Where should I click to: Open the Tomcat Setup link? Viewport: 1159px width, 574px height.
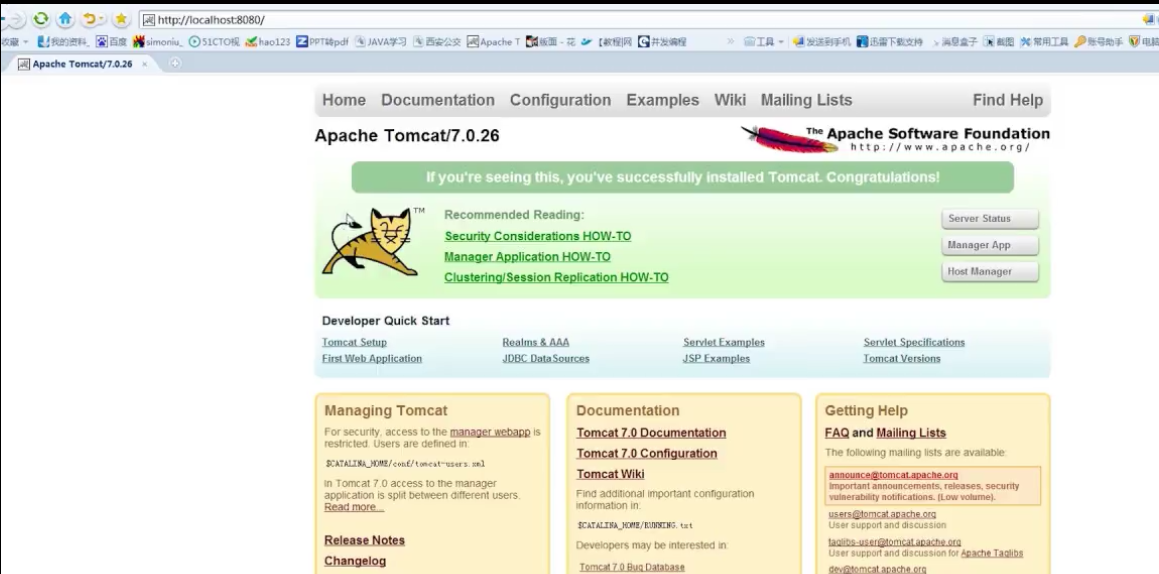coord(354,342)
